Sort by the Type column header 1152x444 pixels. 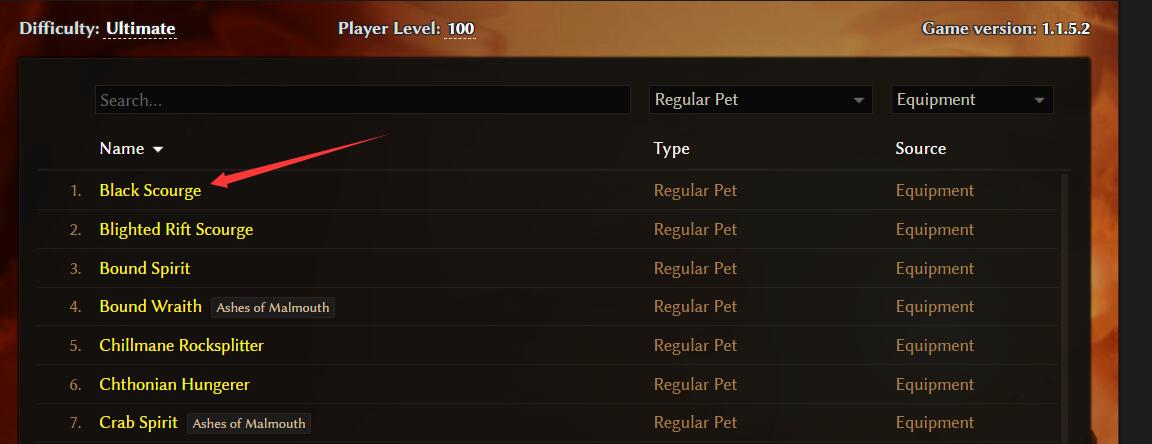pyautogui.click(x=672, y=148)
